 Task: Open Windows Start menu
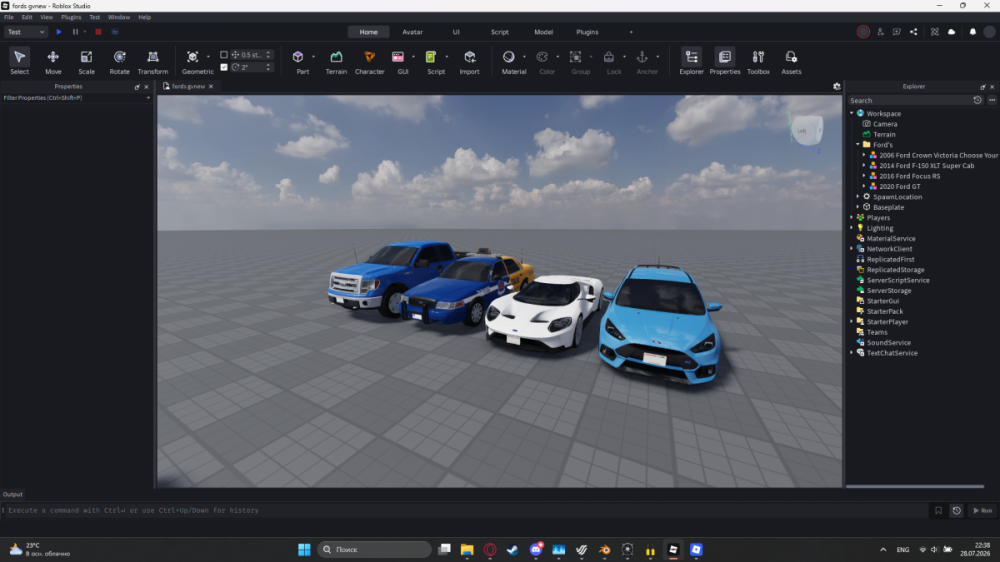(x=304, y=549)
